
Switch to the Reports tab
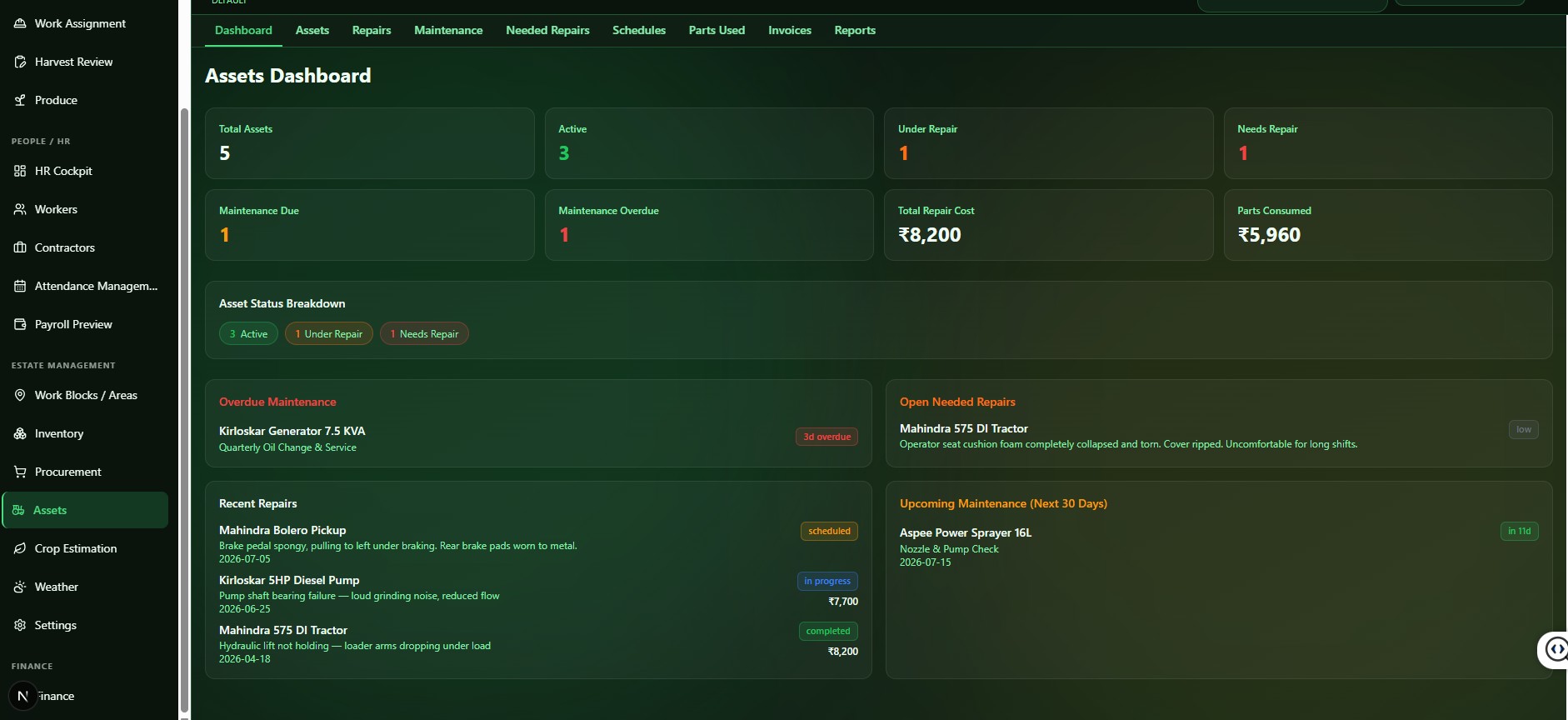[x=855, y=30]
